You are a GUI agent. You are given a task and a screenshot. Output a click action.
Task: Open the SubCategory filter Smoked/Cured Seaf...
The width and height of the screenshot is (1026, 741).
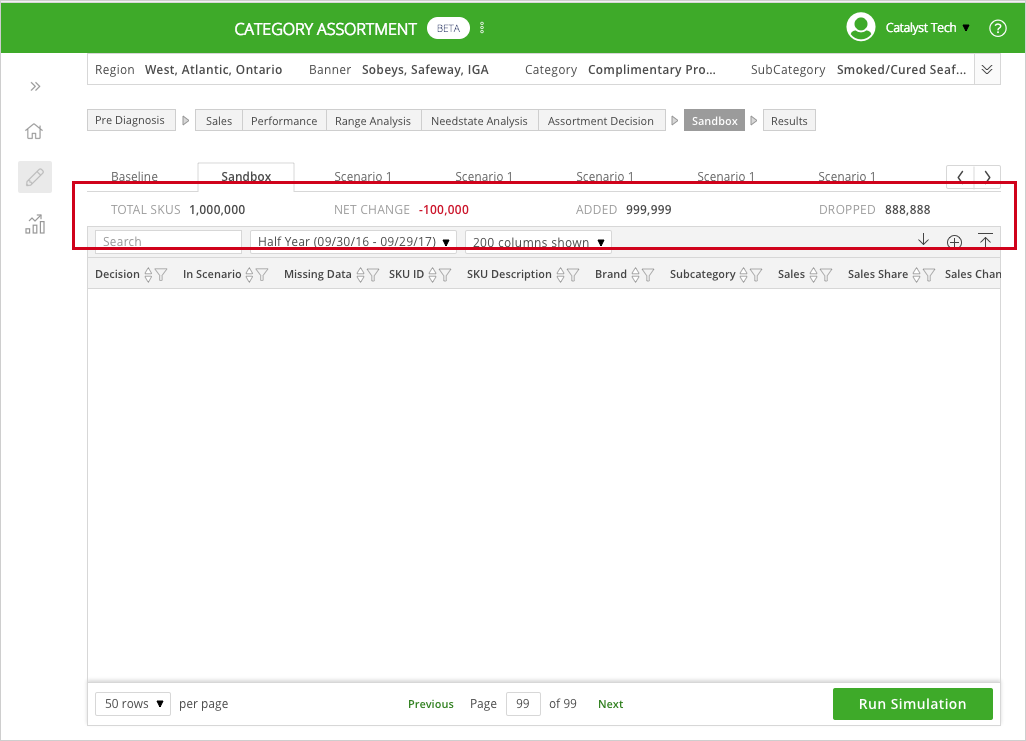pos(901,69)
